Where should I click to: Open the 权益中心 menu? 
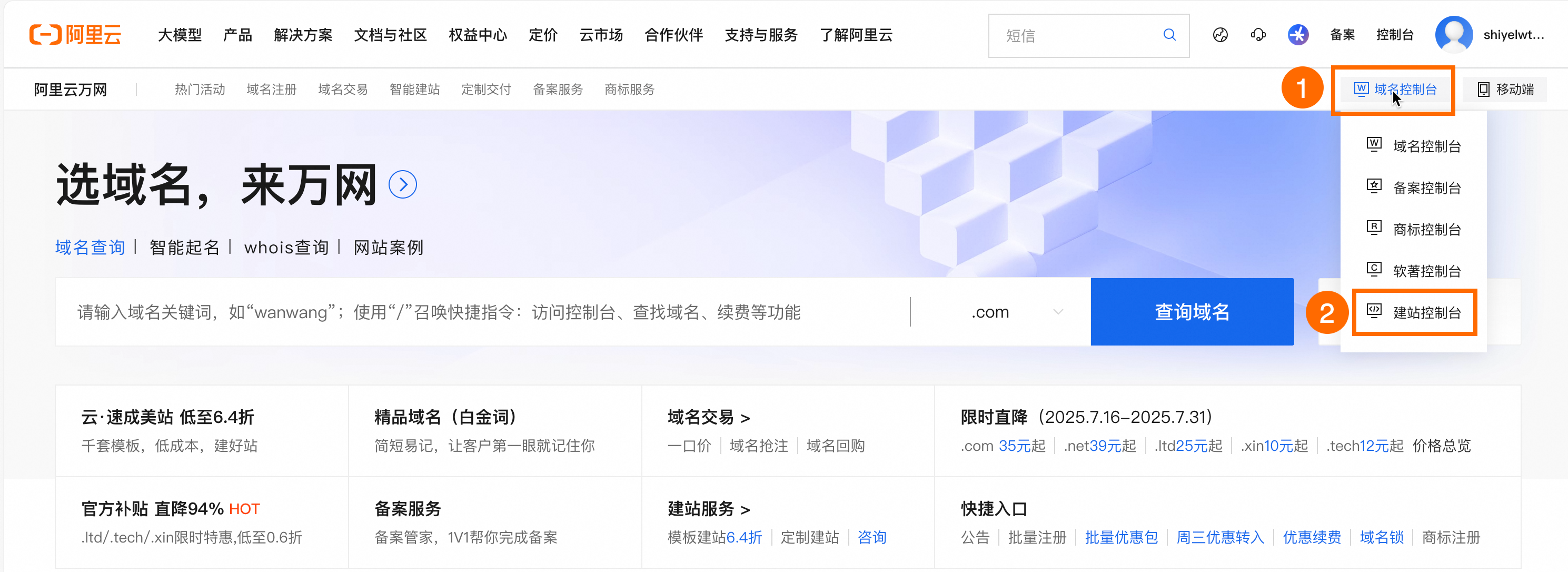478,35
